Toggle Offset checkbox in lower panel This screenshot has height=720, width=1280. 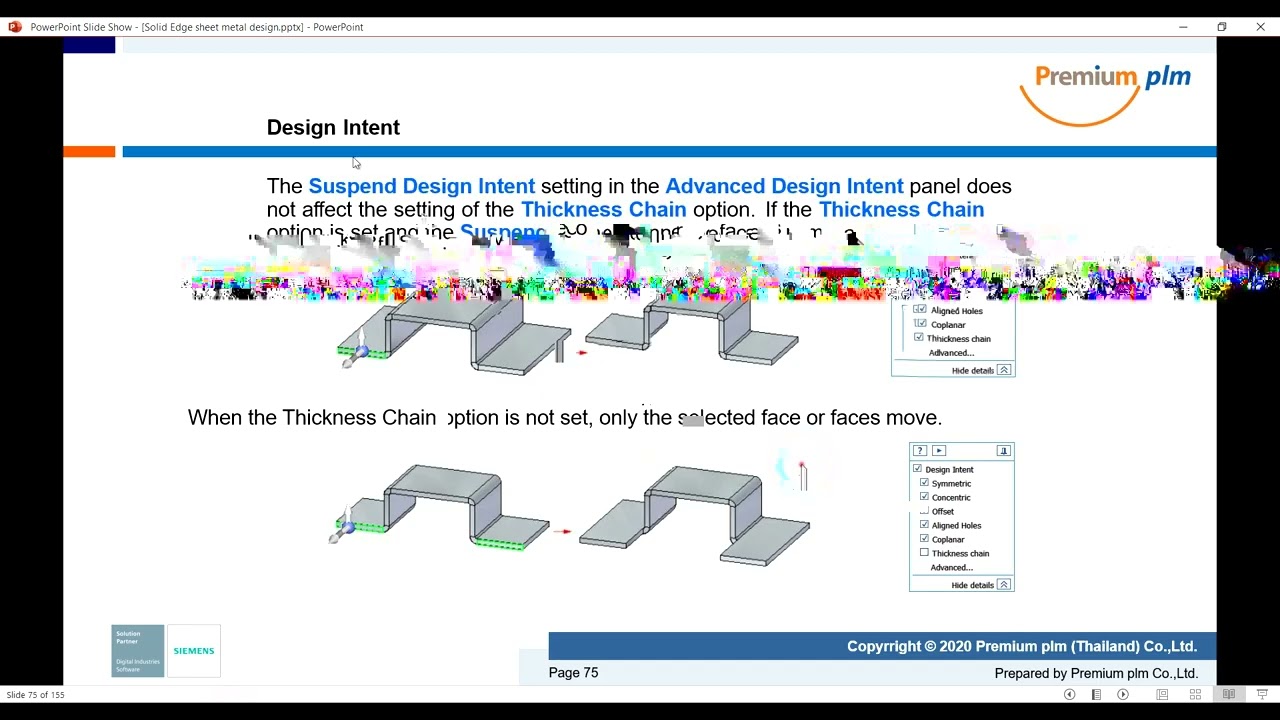pos(924,511)
